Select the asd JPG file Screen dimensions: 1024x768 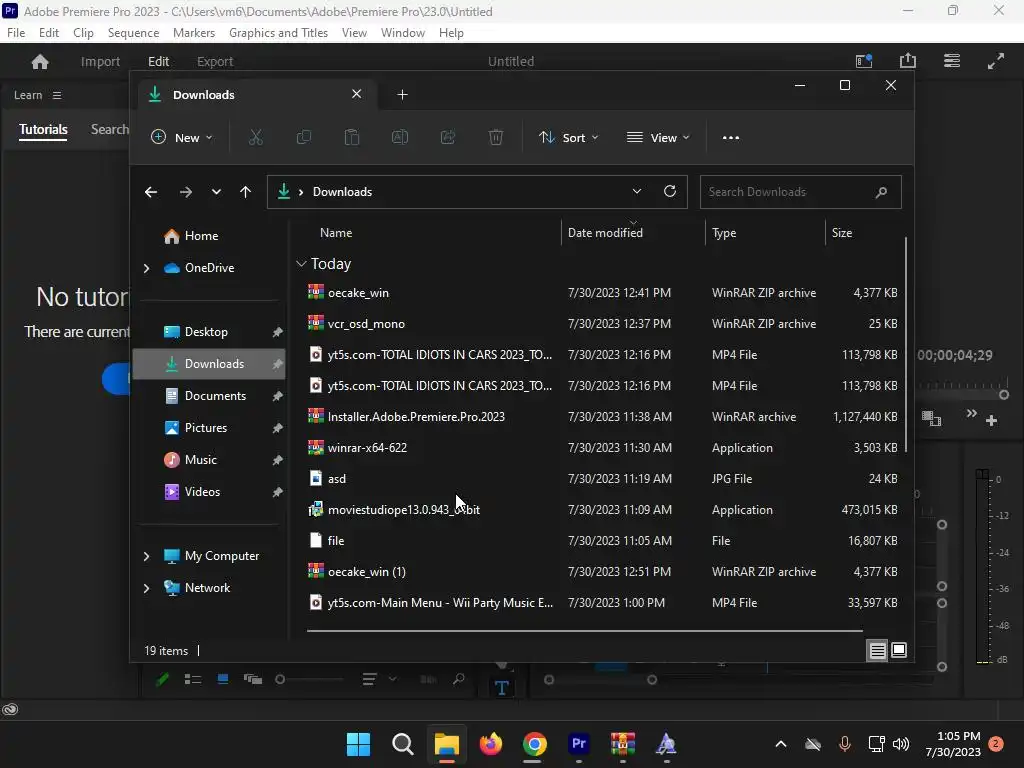602,479
